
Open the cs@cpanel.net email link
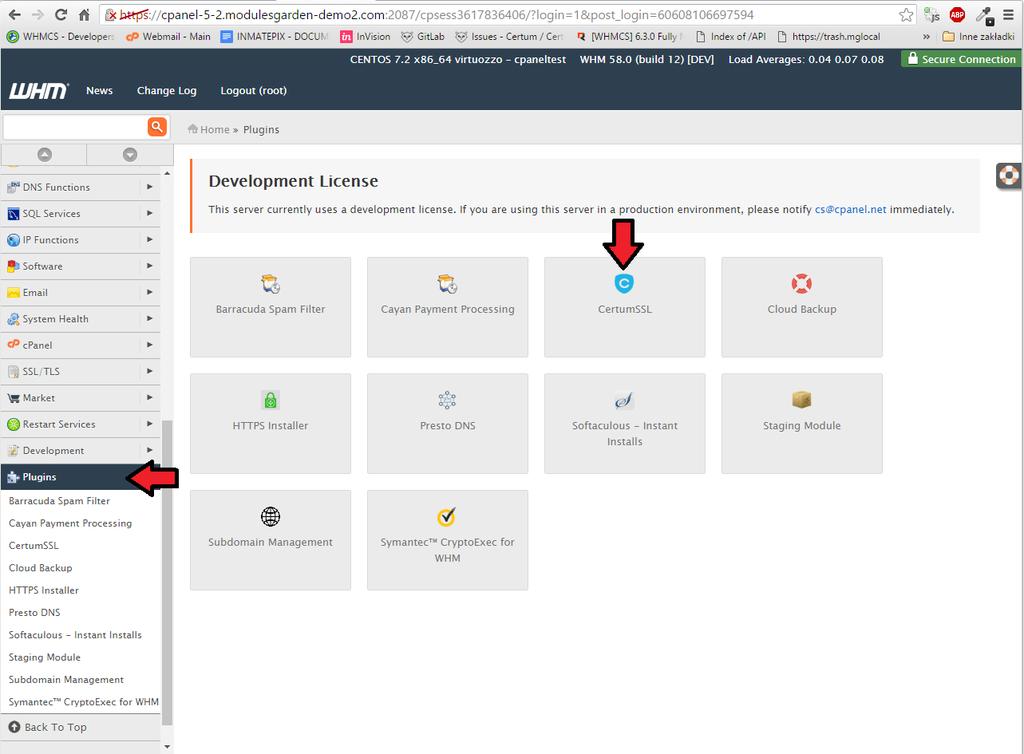(850, 210)
